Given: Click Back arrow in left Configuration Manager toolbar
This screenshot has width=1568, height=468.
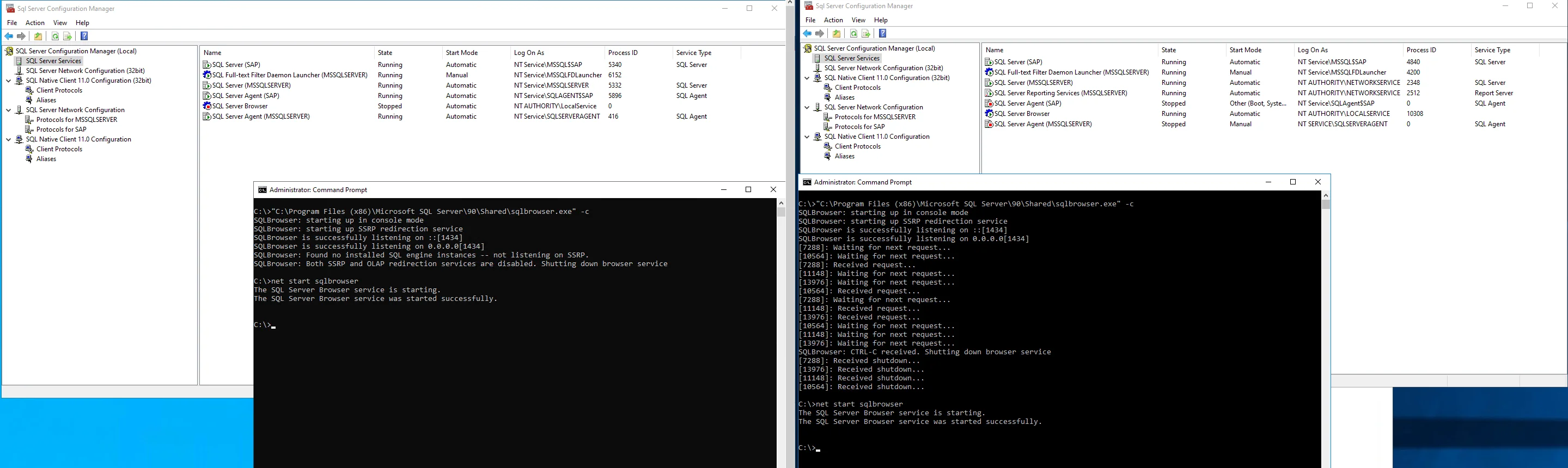Looking at the screenshot, I should (x=9, y=36).
